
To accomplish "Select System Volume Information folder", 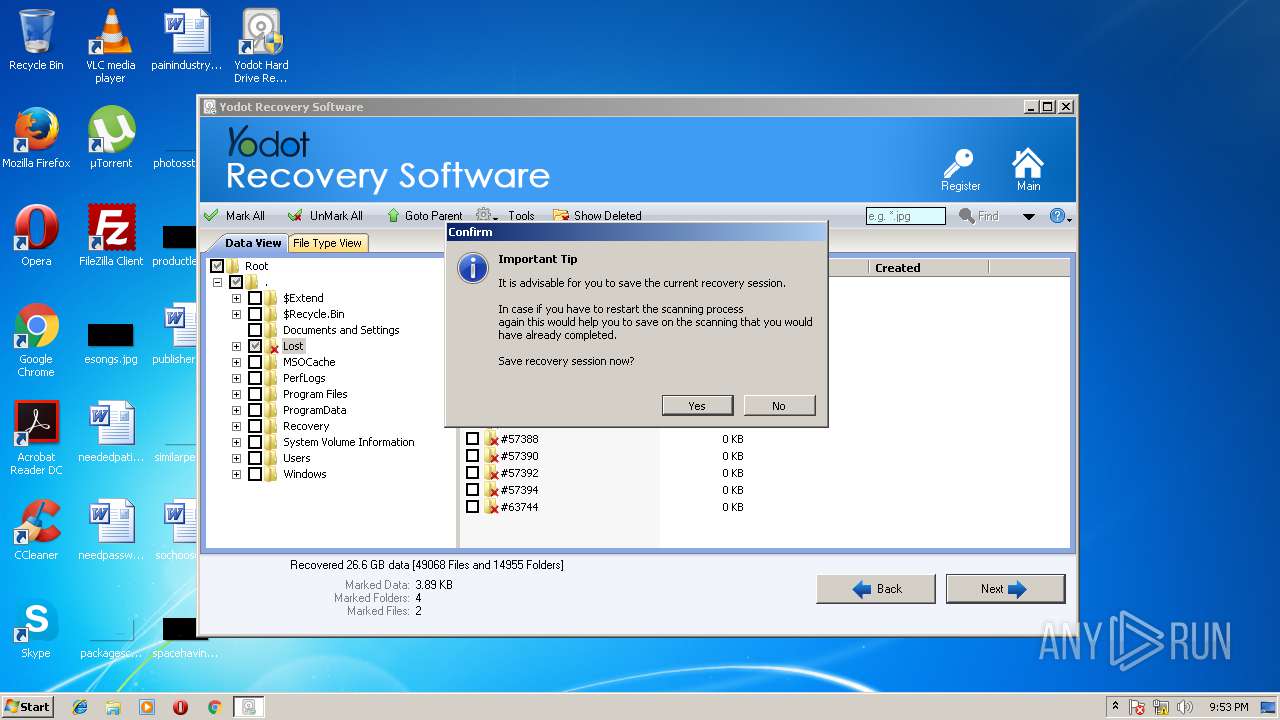I will 348,442.
